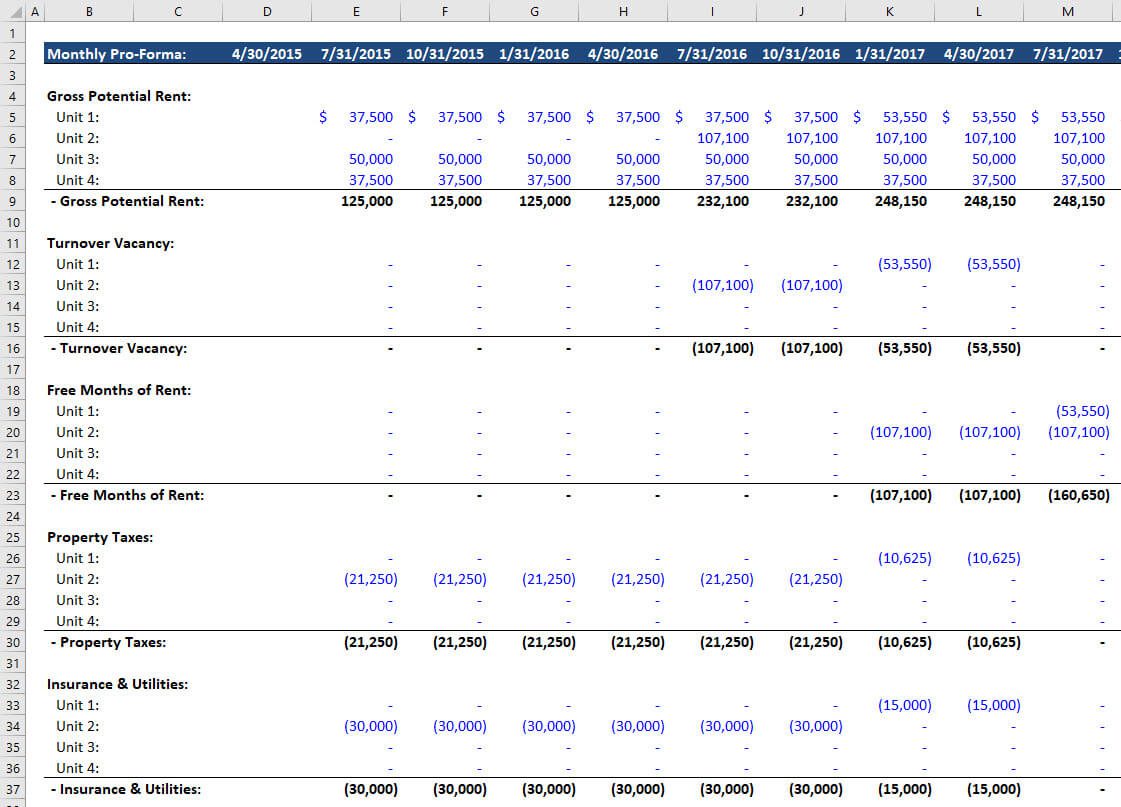Viewport: 1121px width, 807px height.
Task: Click Insurance & Utilities total under 4/30/2017
Action: tap(994, 789)
